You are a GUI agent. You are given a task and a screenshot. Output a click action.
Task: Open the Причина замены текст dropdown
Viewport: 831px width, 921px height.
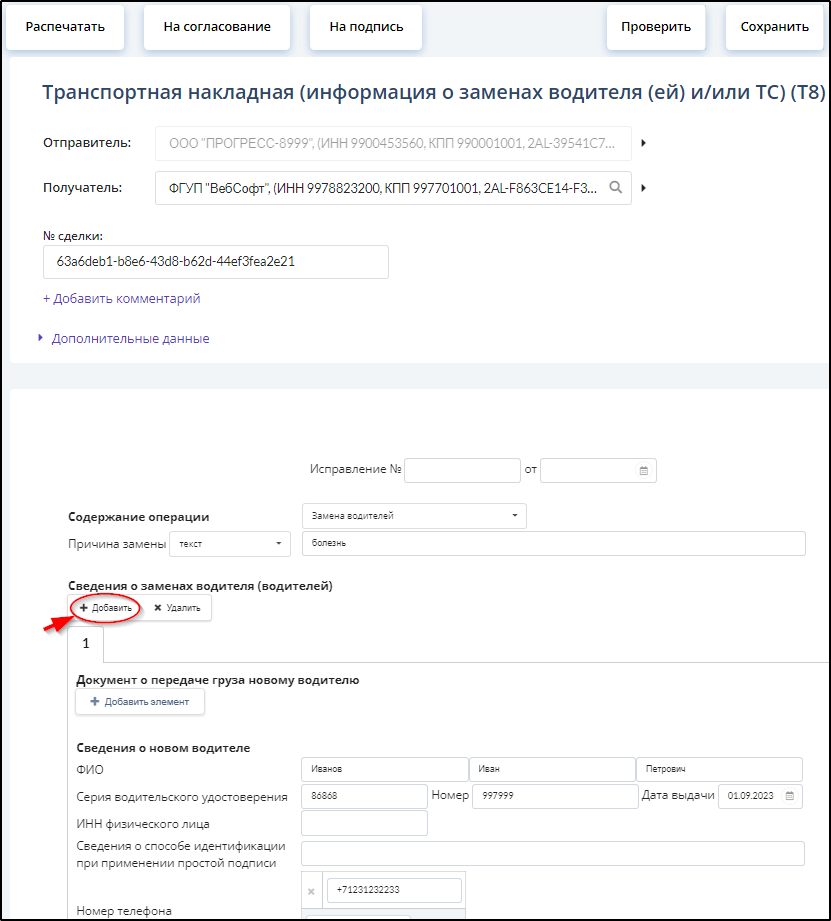(x=230, y=544)
